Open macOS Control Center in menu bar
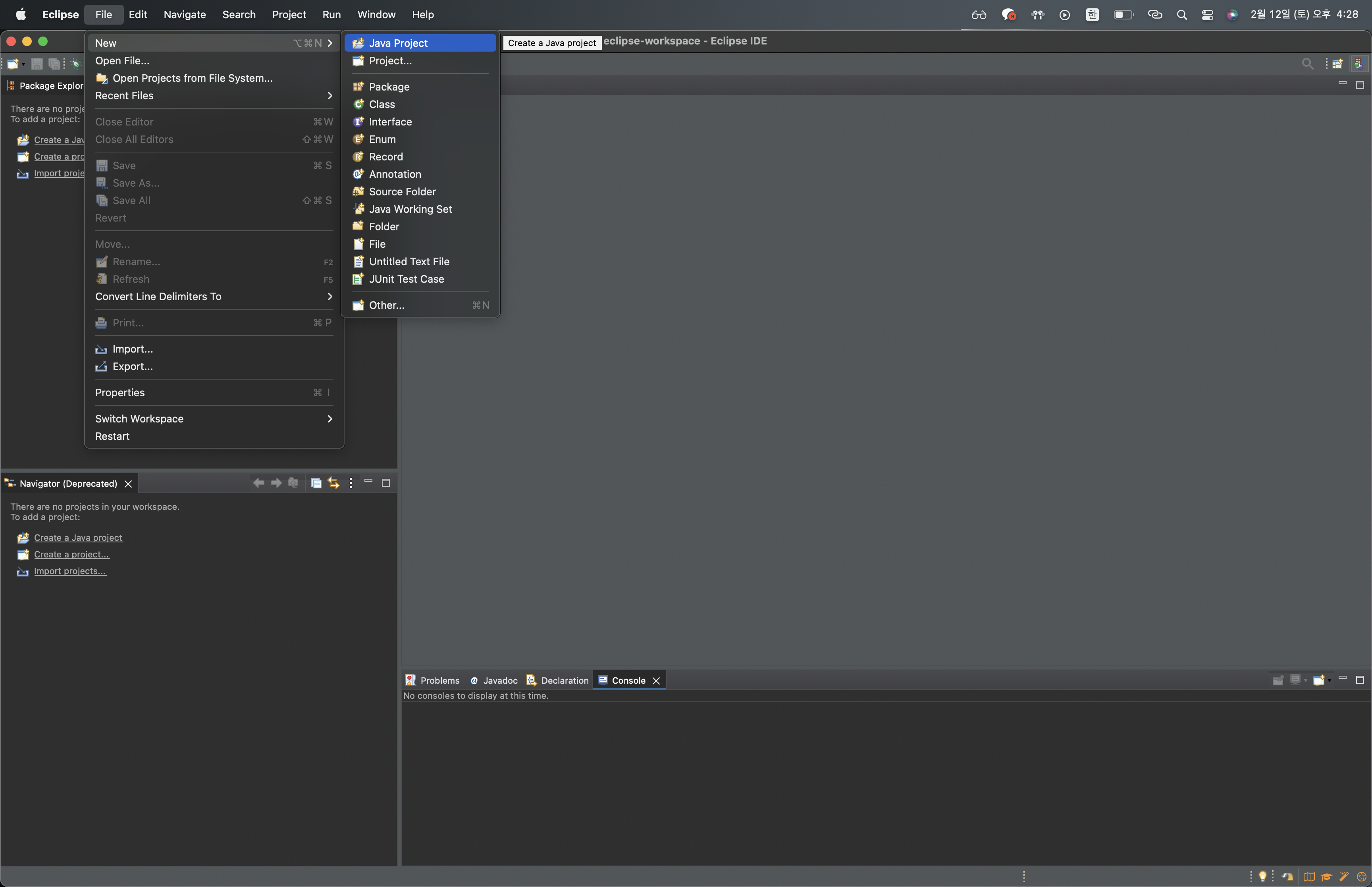 (x=1207, y=14)
